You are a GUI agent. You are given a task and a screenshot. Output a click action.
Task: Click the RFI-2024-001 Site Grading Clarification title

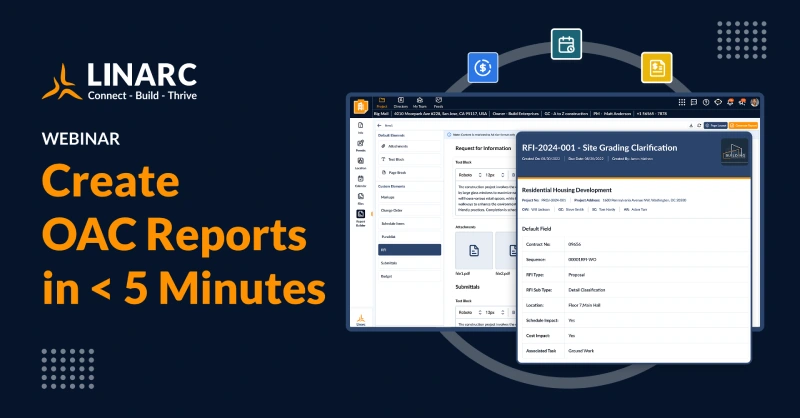pyautogui.click(x=599, y=147)
